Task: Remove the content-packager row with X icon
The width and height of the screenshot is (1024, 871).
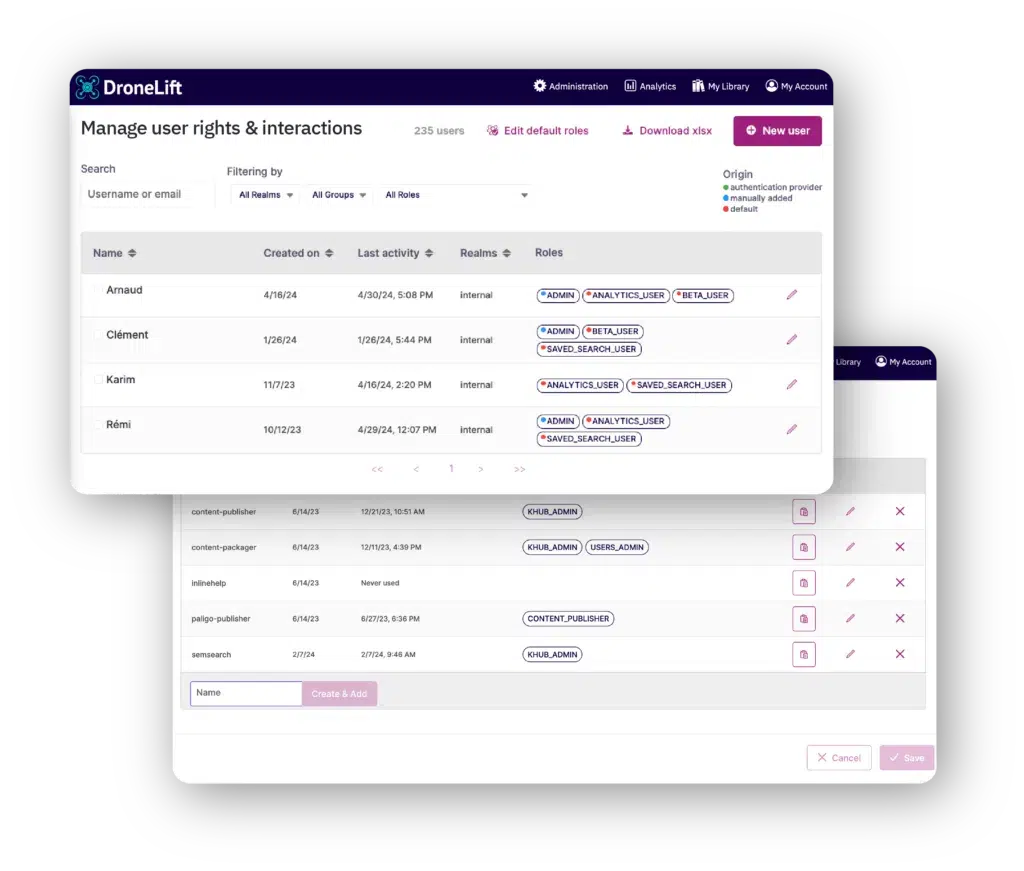Action: click(899, 547)
